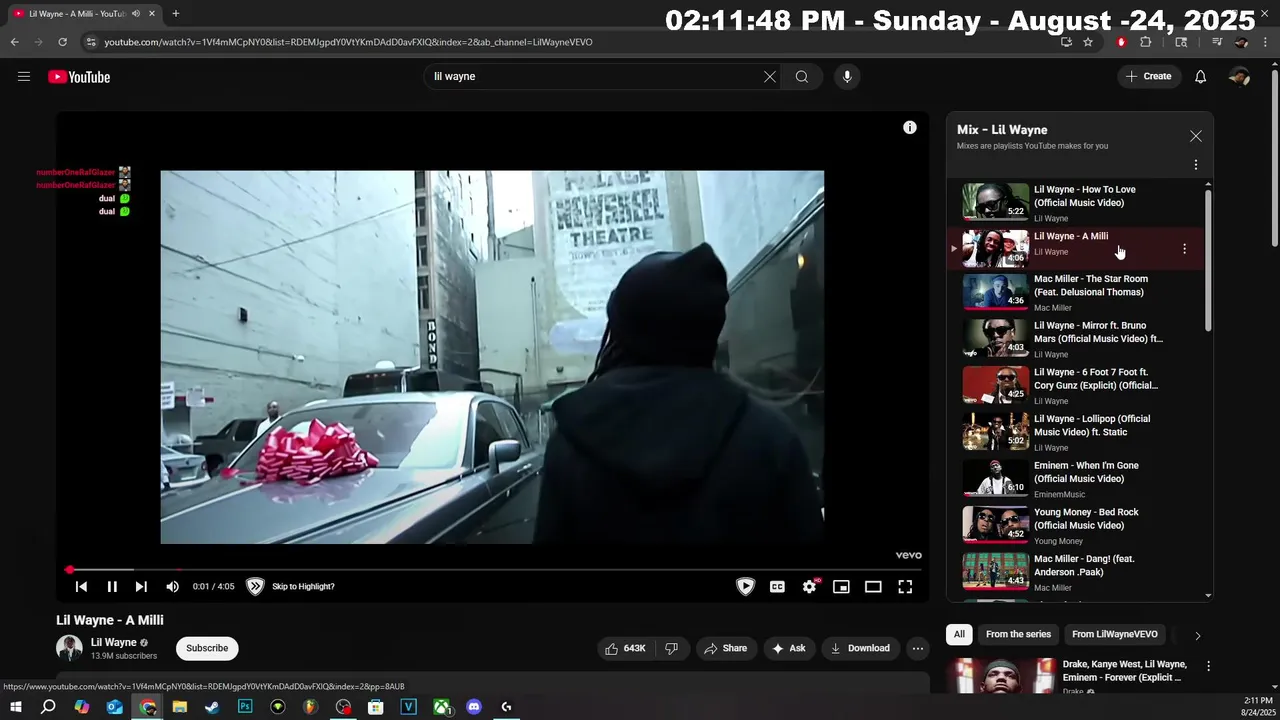Screen dimensions: 1280x720
Task: Skip to next video
Action: (141, 587)
